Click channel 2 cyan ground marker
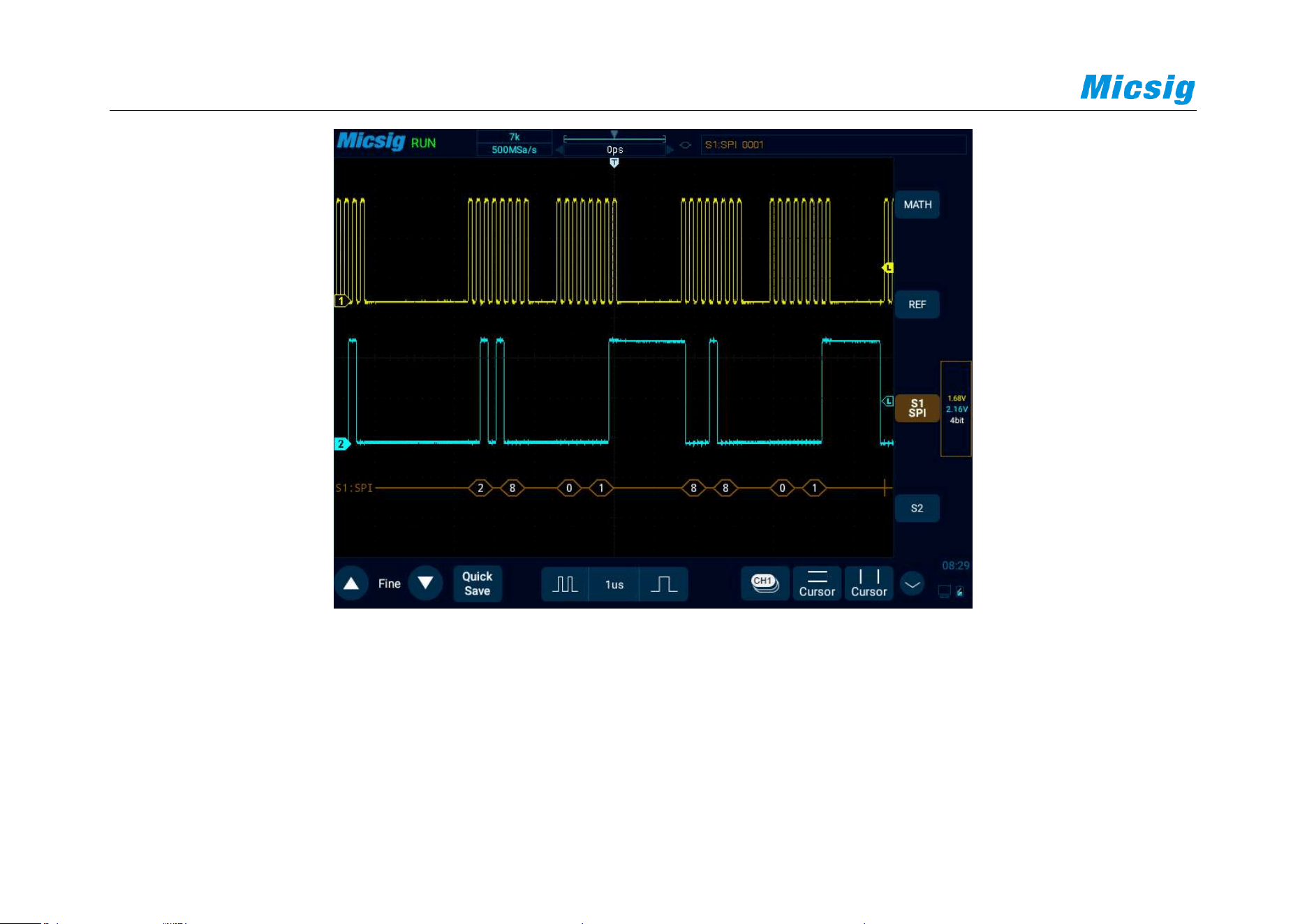1307x924 pixels. pyautogui.click(x=342, y=444)
